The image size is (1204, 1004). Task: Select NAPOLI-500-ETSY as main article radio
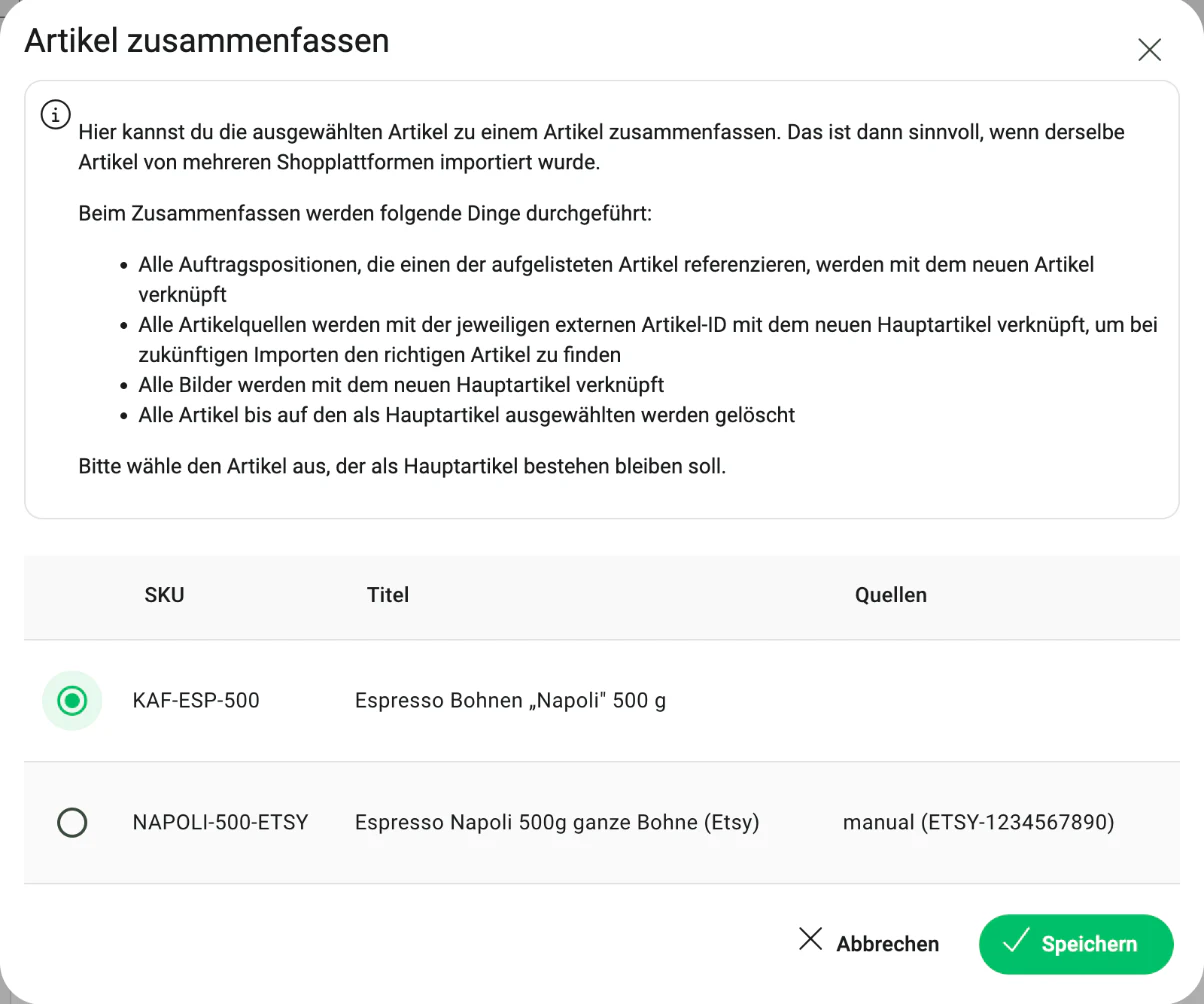[x=72, y=823]
